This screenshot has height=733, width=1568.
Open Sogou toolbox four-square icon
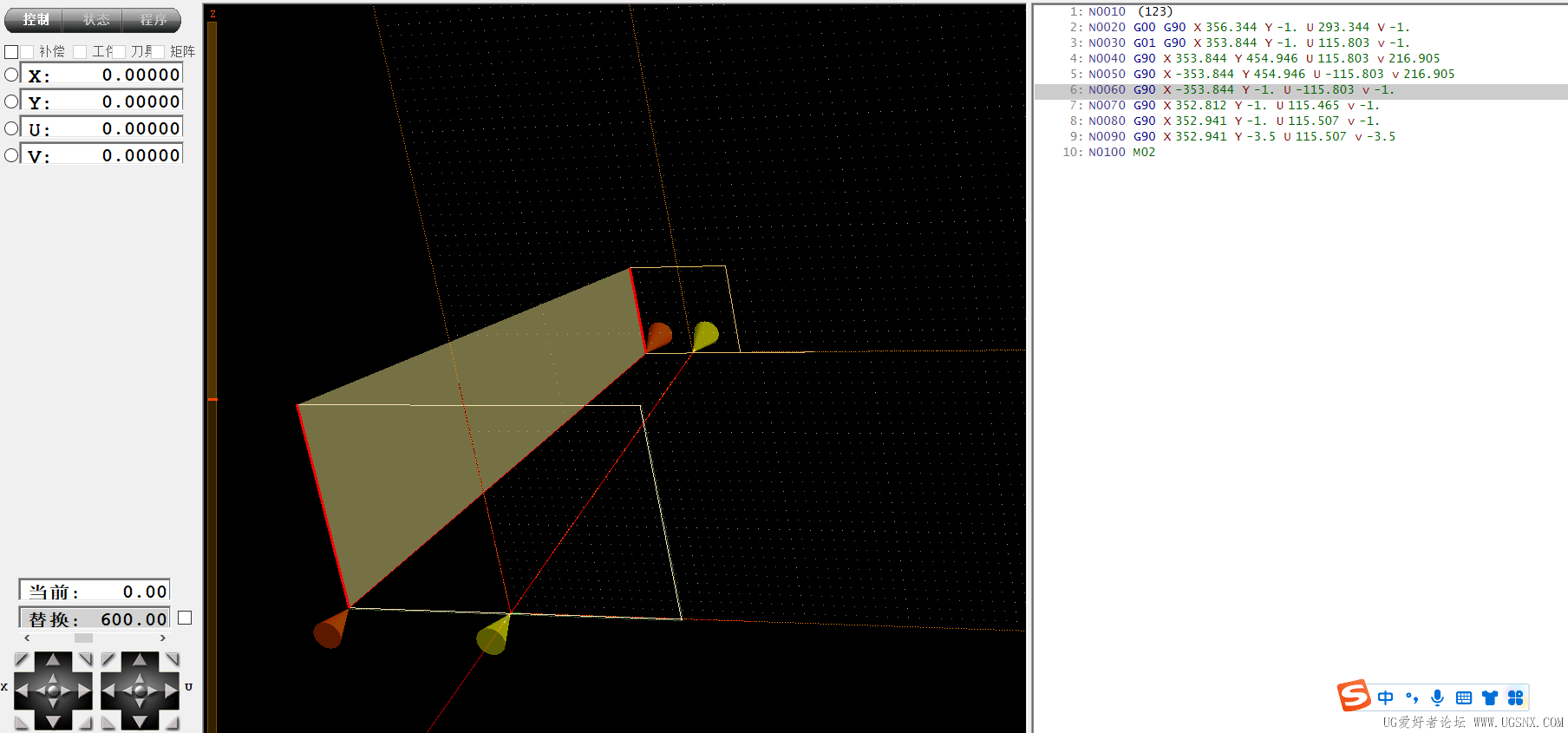(x=1516, y=697)
